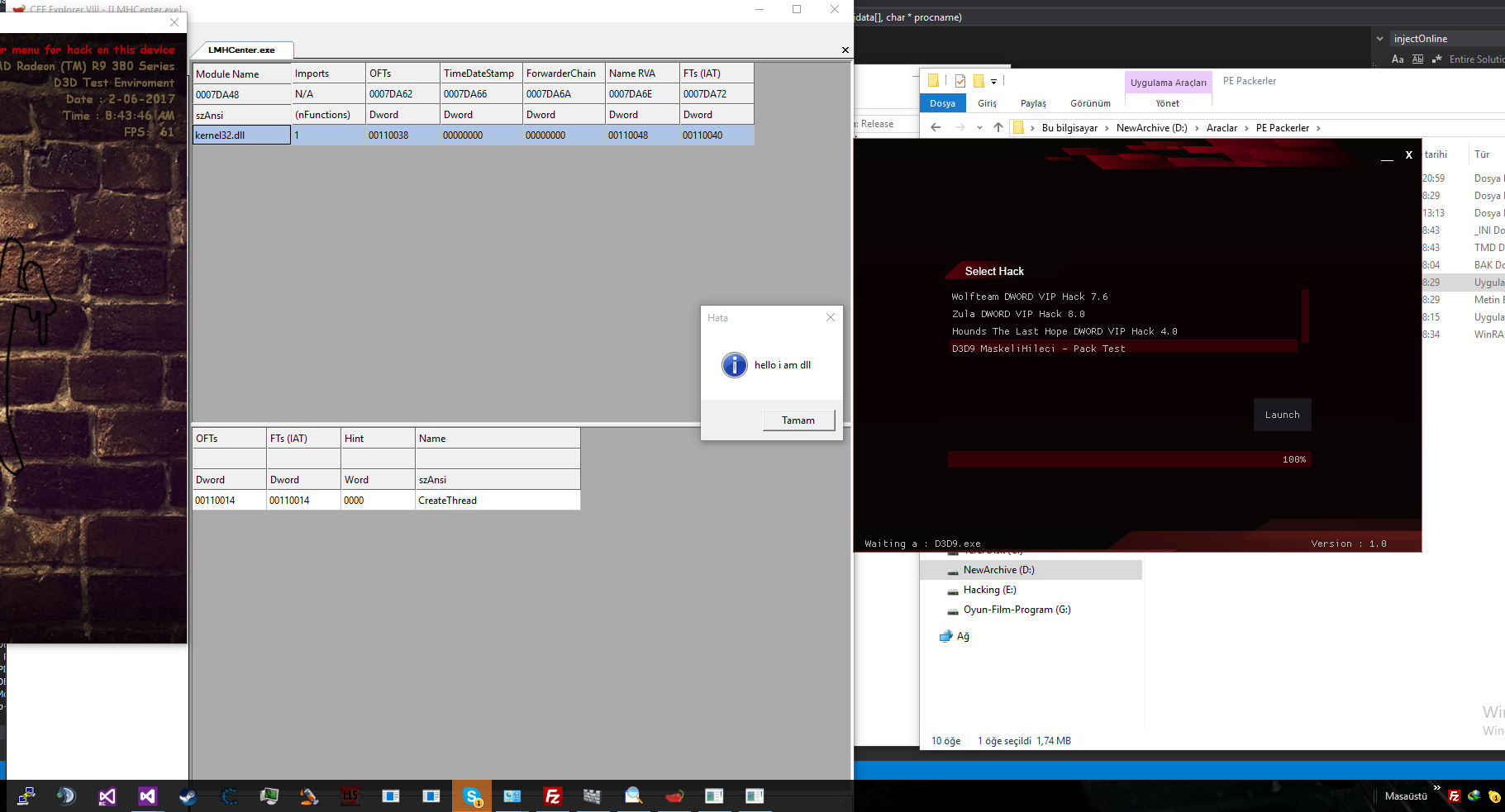
Task: Open Ağ network in navigation pane
Action: click(963, 636)
